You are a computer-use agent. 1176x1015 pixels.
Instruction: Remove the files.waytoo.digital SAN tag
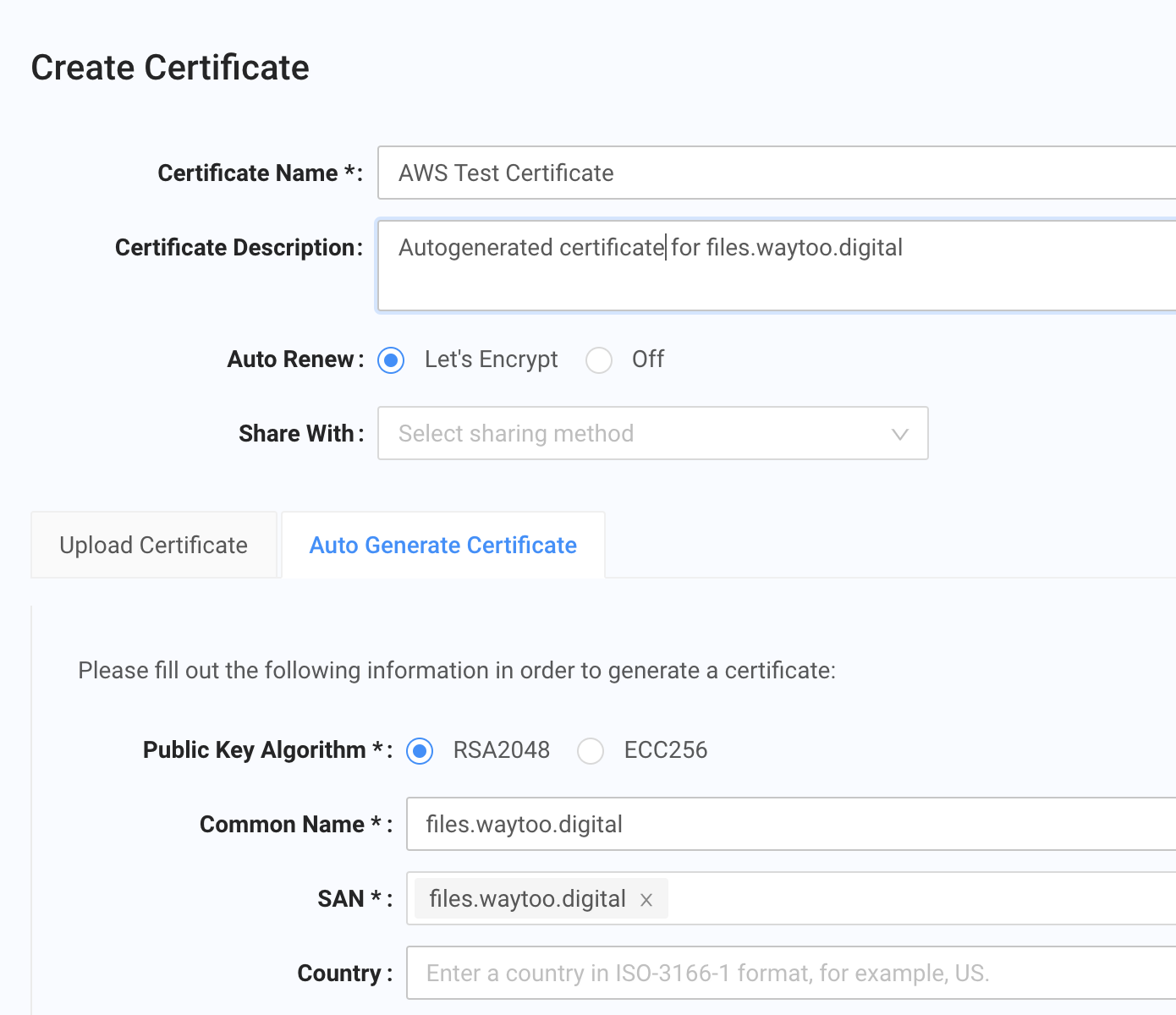click(x=646, y=900)
